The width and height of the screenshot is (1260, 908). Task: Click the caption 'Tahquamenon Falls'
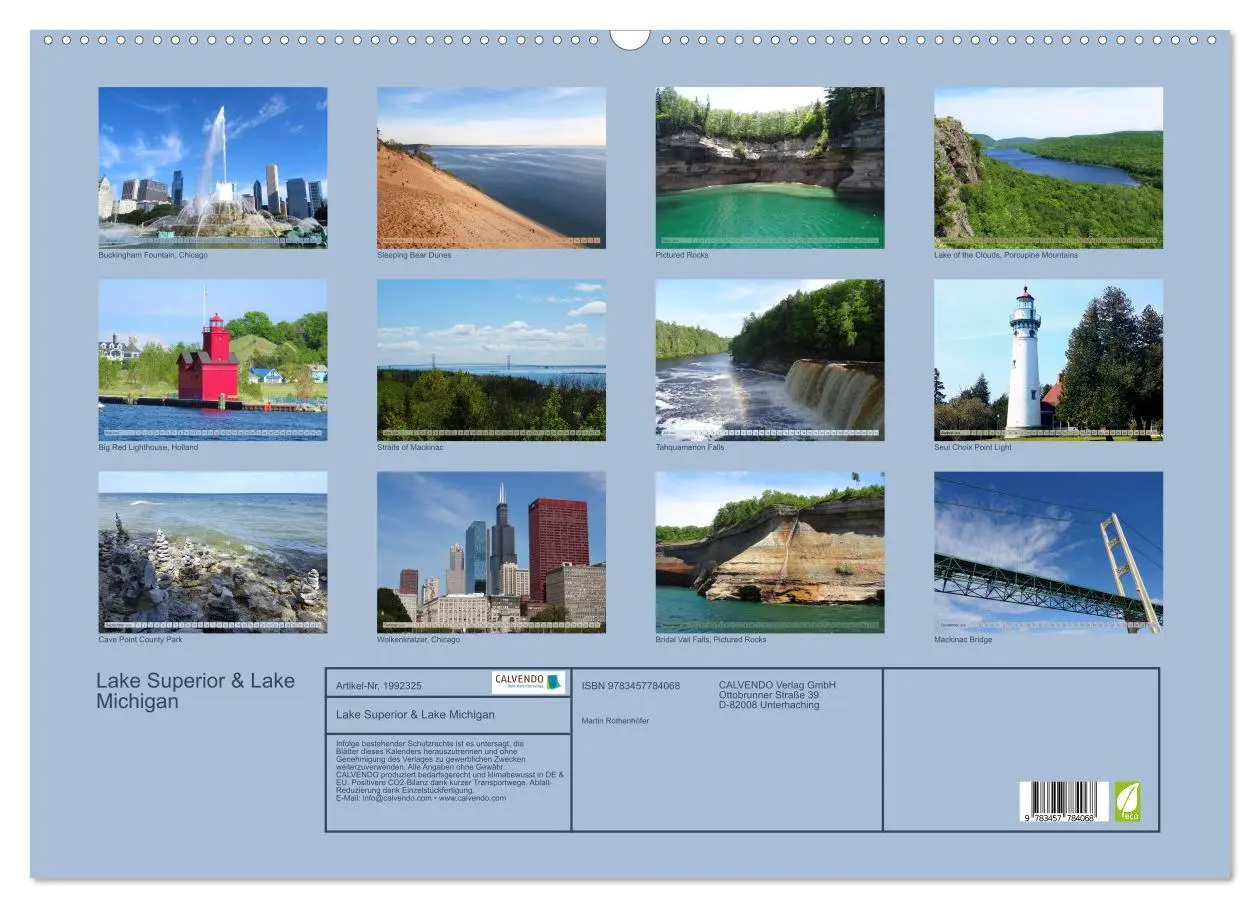(690, 447)
